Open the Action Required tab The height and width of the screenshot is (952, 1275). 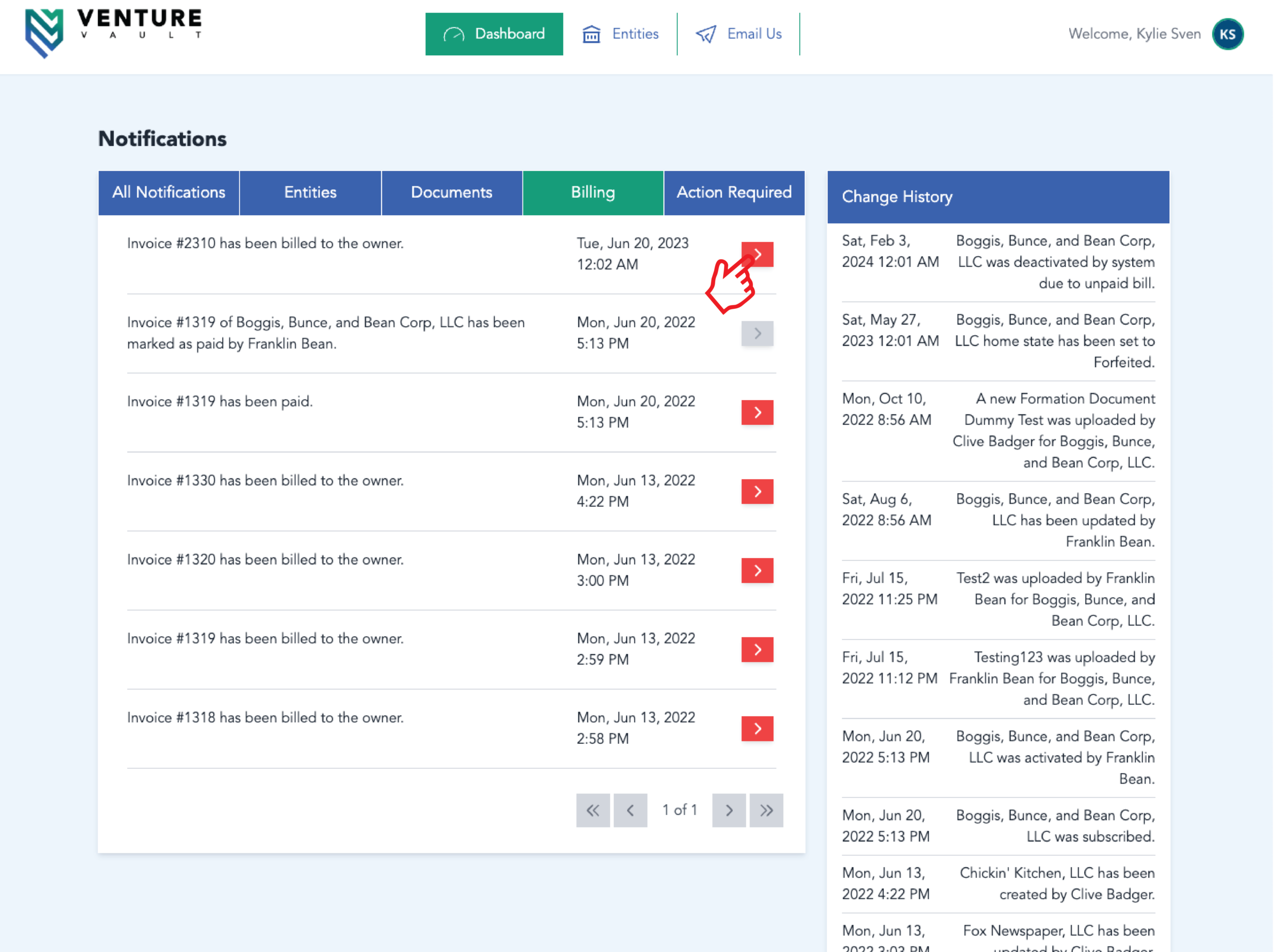coord(734,192)
